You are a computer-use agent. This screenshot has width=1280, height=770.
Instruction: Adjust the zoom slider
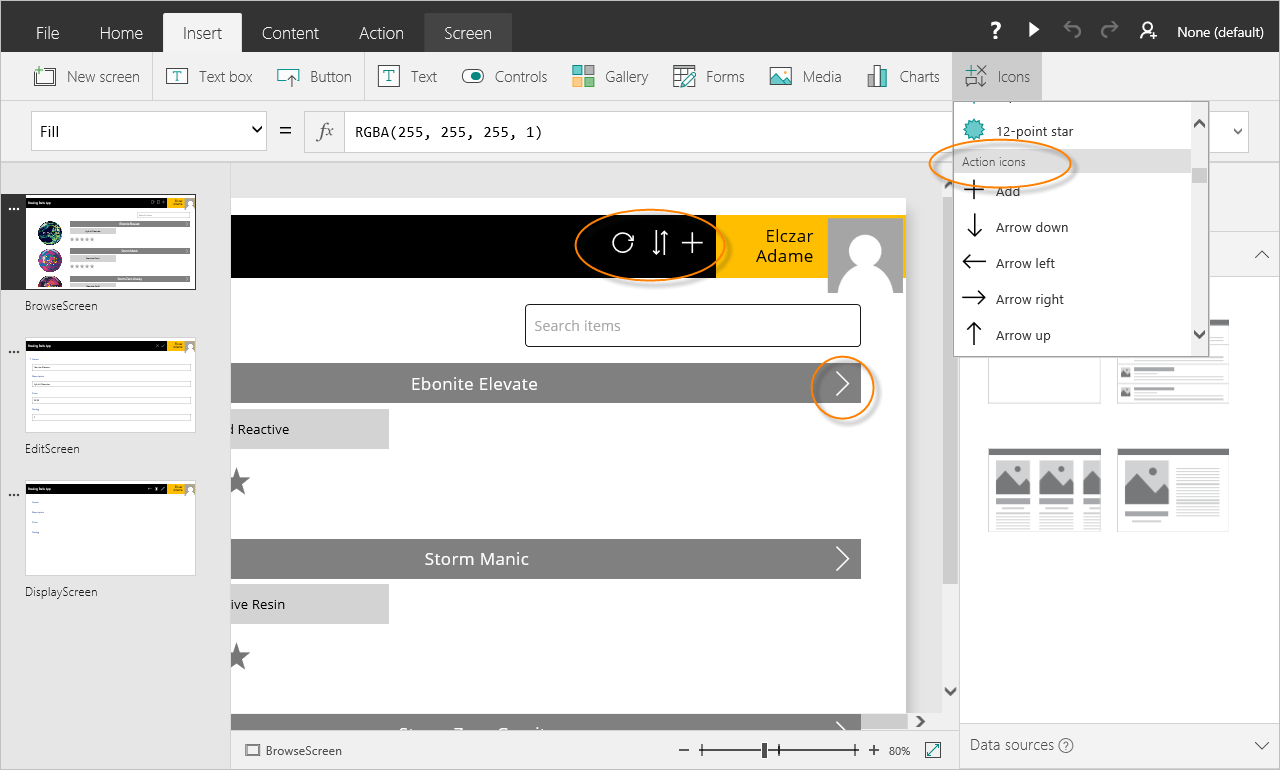766,749
